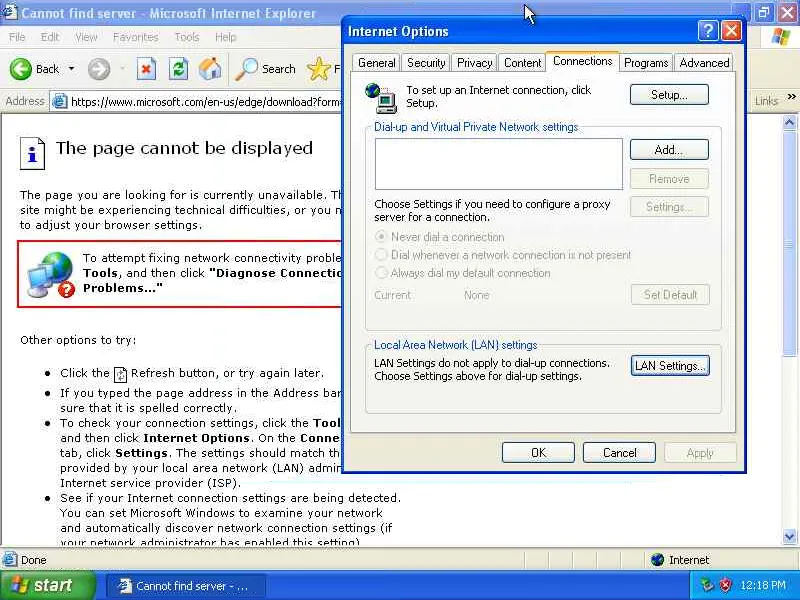Click the Done status bar text
Image resolution: width=800 pixels, height=600 pixels.
(34, 560)
